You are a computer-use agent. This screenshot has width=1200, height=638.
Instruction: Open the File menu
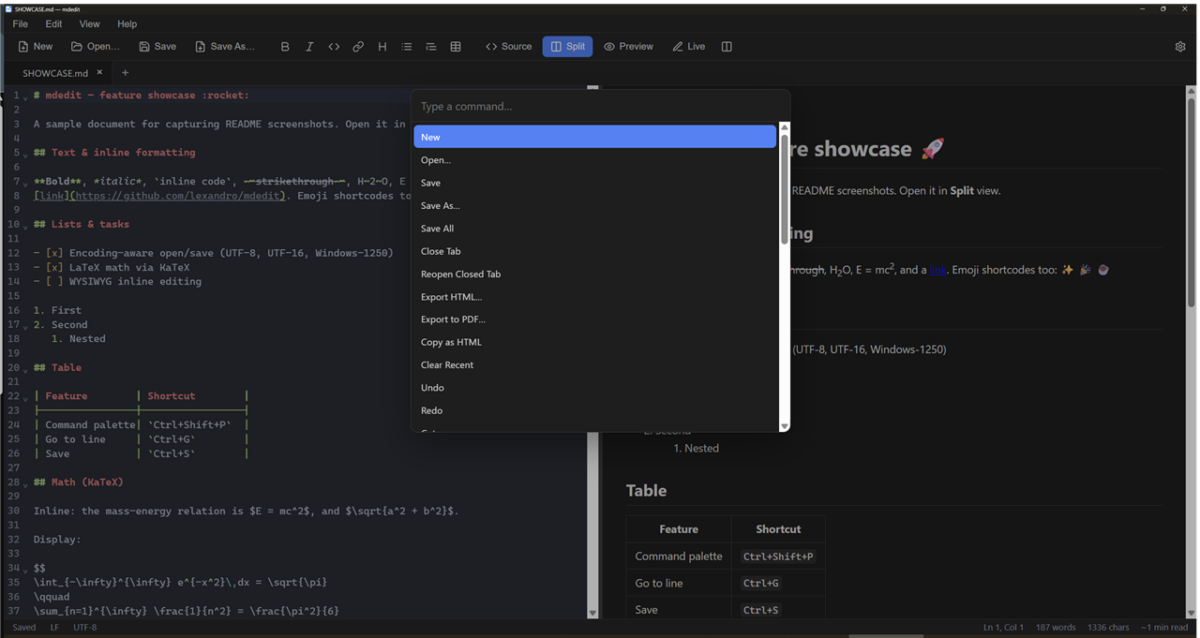pos(20,24)
